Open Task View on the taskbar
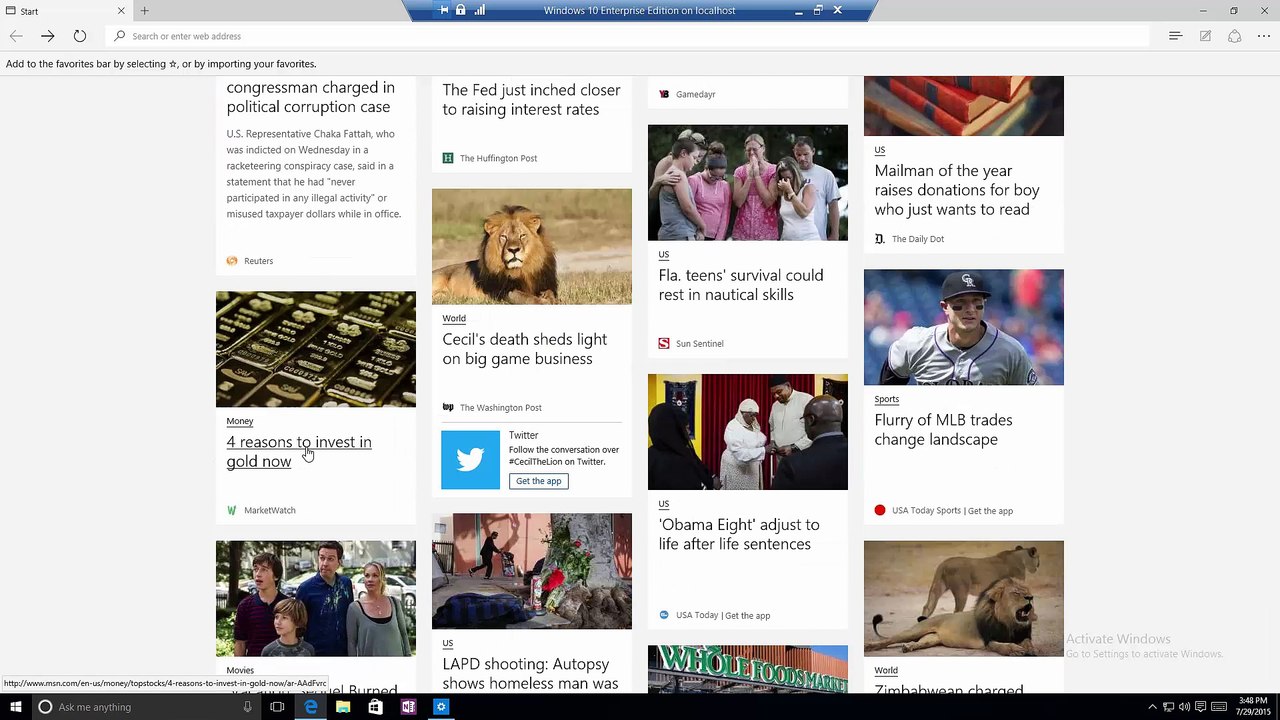Image resolution: width=1280 pixels, height=720 pixels. (x=277, y=707)
